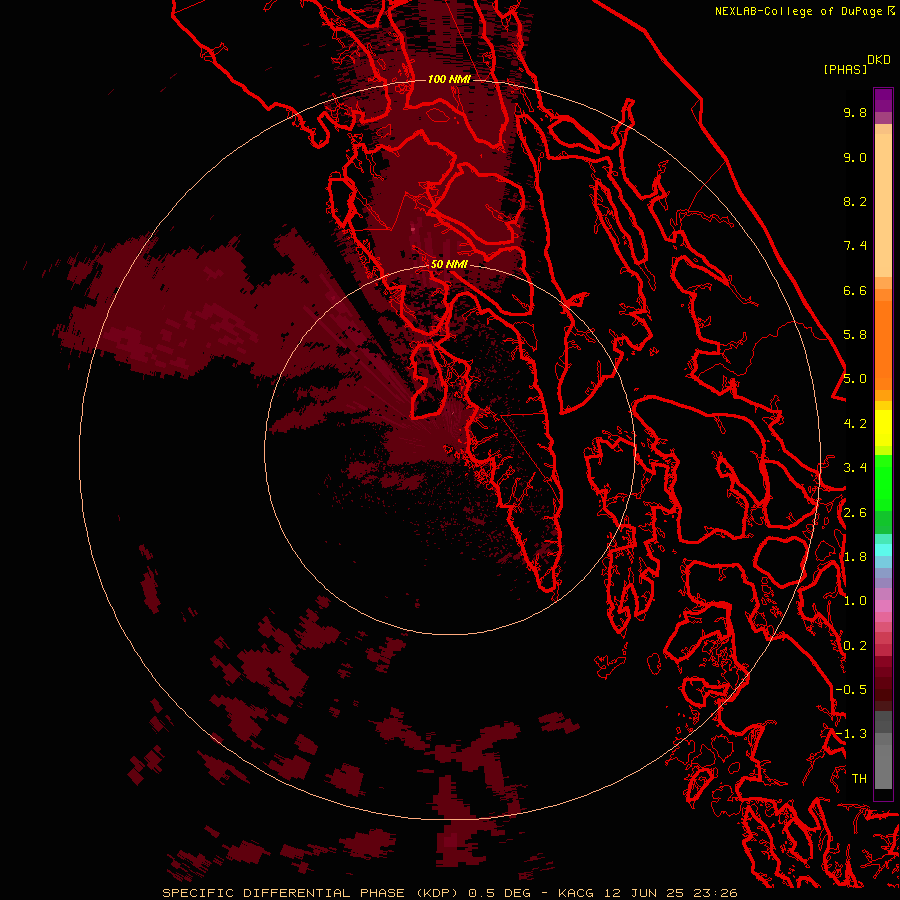Click the 6.6 legend value

click(855, 290)
